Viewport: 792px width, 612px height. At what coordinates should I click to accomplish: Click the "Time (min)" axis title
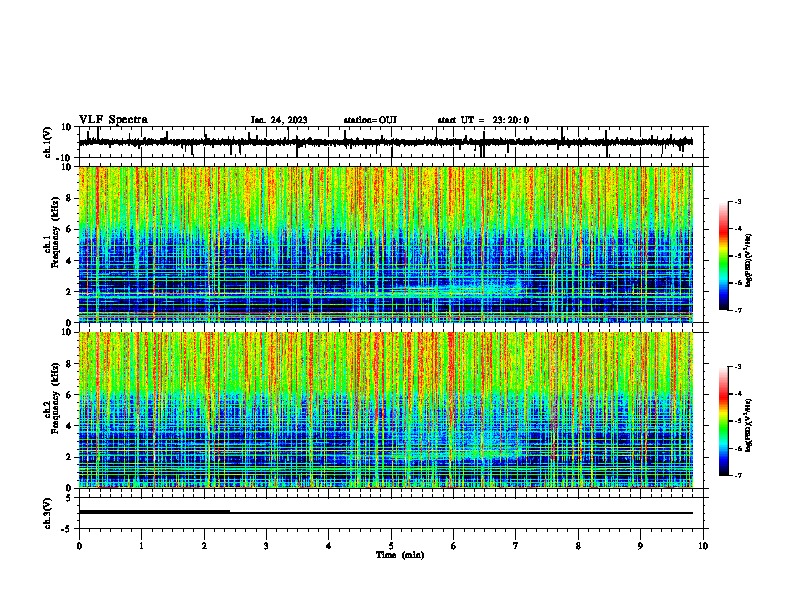point(400,555)
